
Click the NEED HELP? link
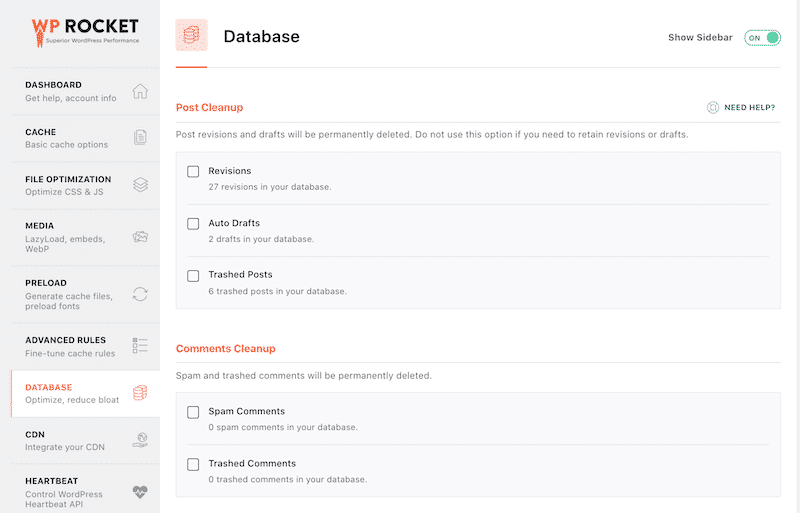(x=749, y=107)
